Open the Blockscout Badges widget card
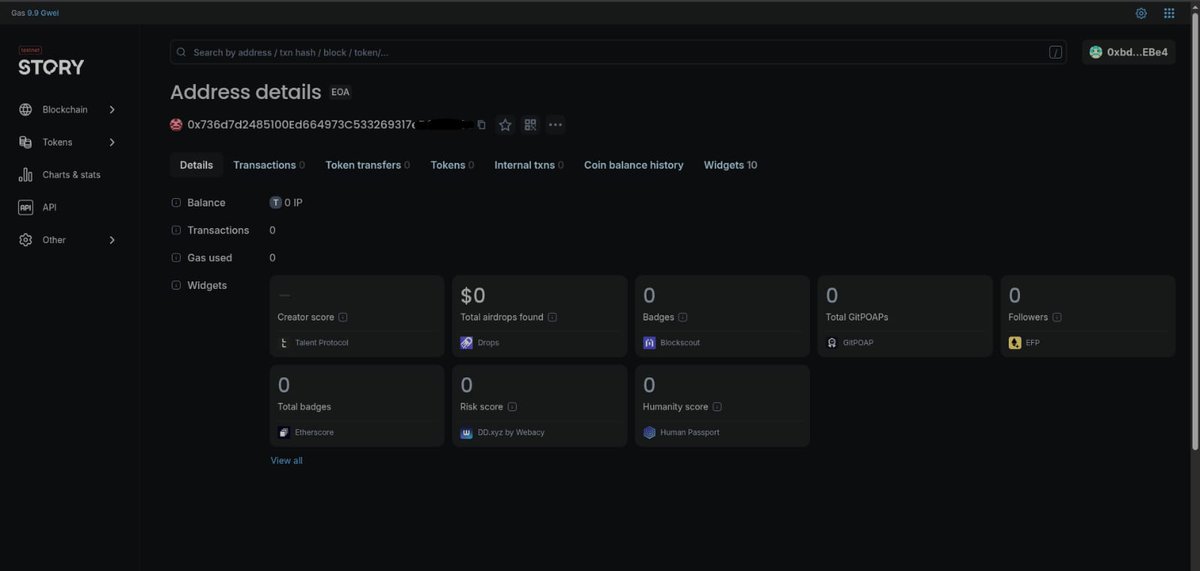This screenshot has width=1200, height=571. point(722,316)
